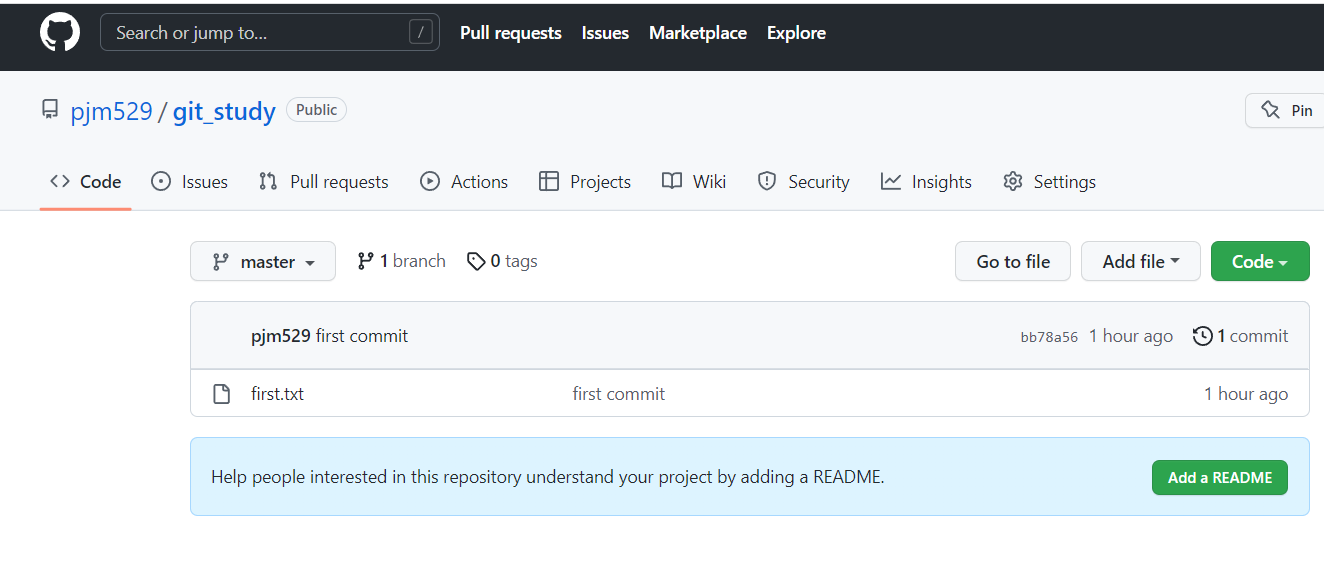Open commit hash bb78a56
1324x563 pixels.
coord(1049,337)
